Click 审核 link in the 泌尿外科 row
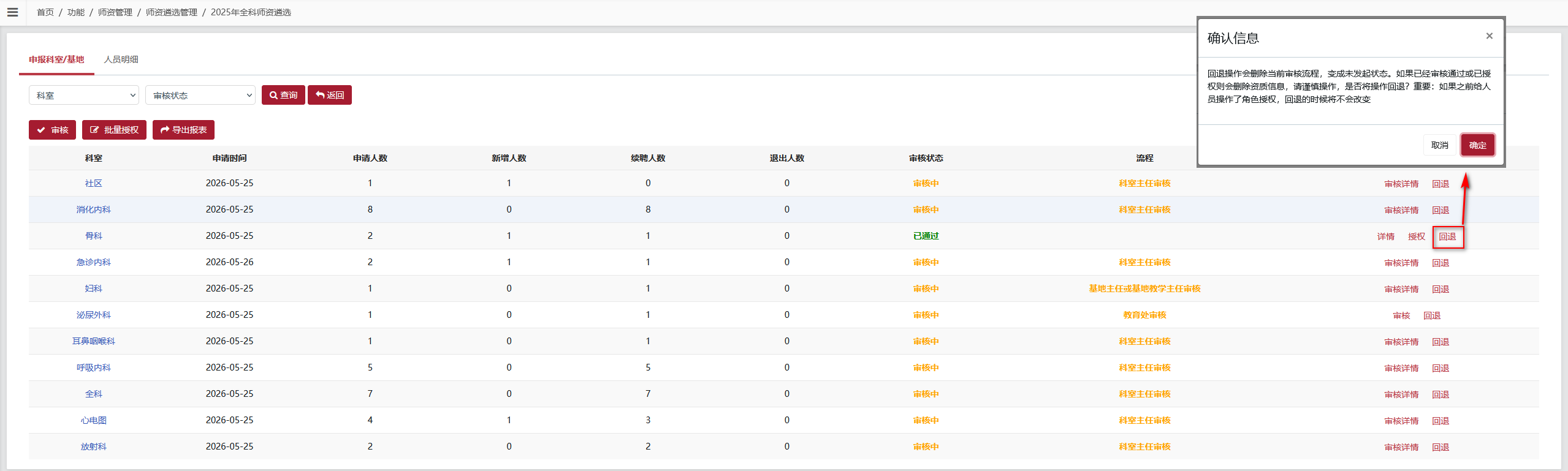The height and width of the screenshot is (471, 1568). (x=1401, y=315)
